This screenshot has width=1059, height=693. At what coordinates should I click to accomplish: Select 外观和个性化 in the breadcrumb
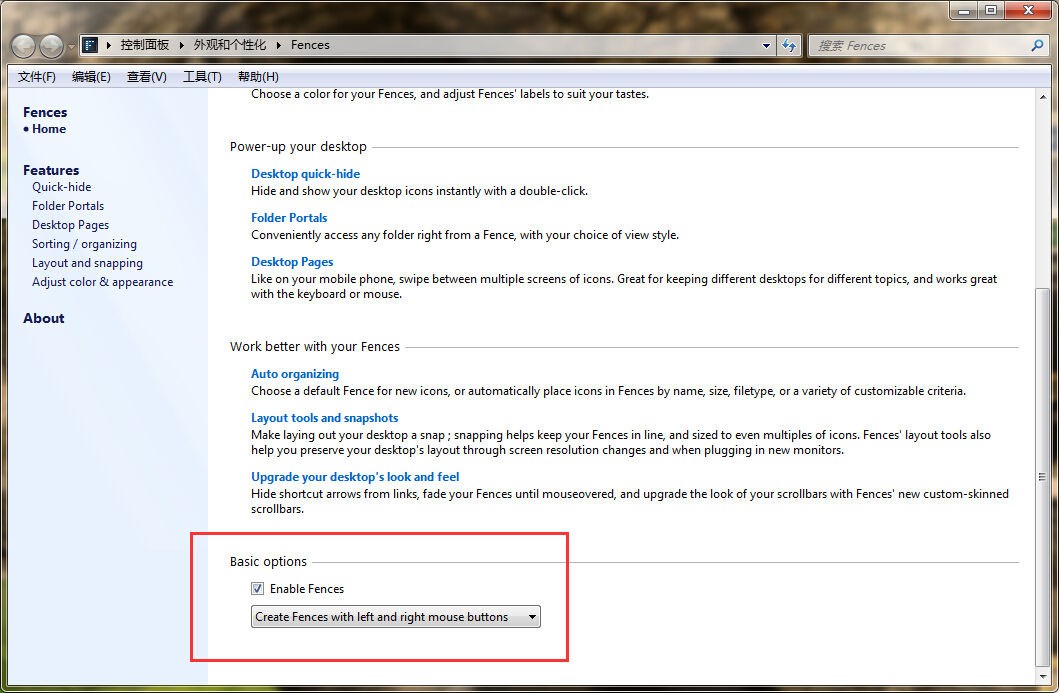point(230,45)
